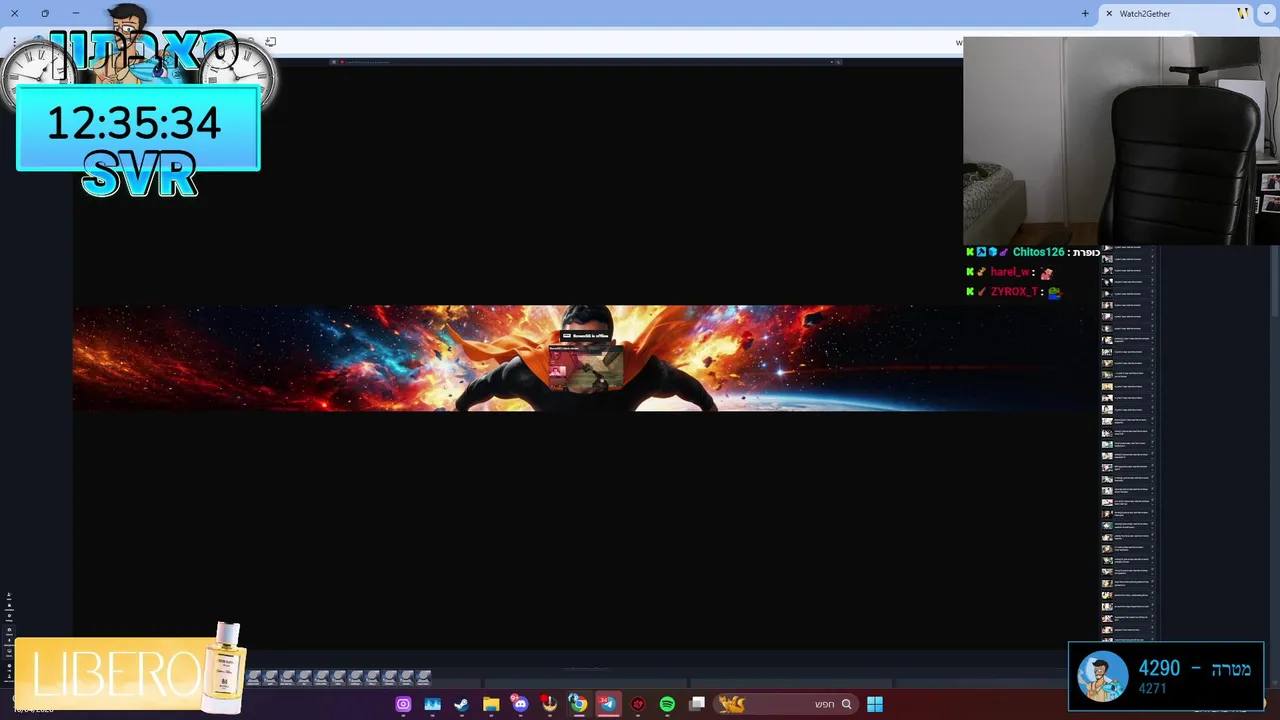Open Discord from the taskbar
This screenshot has width=1280, height=720.
point(520,704)
